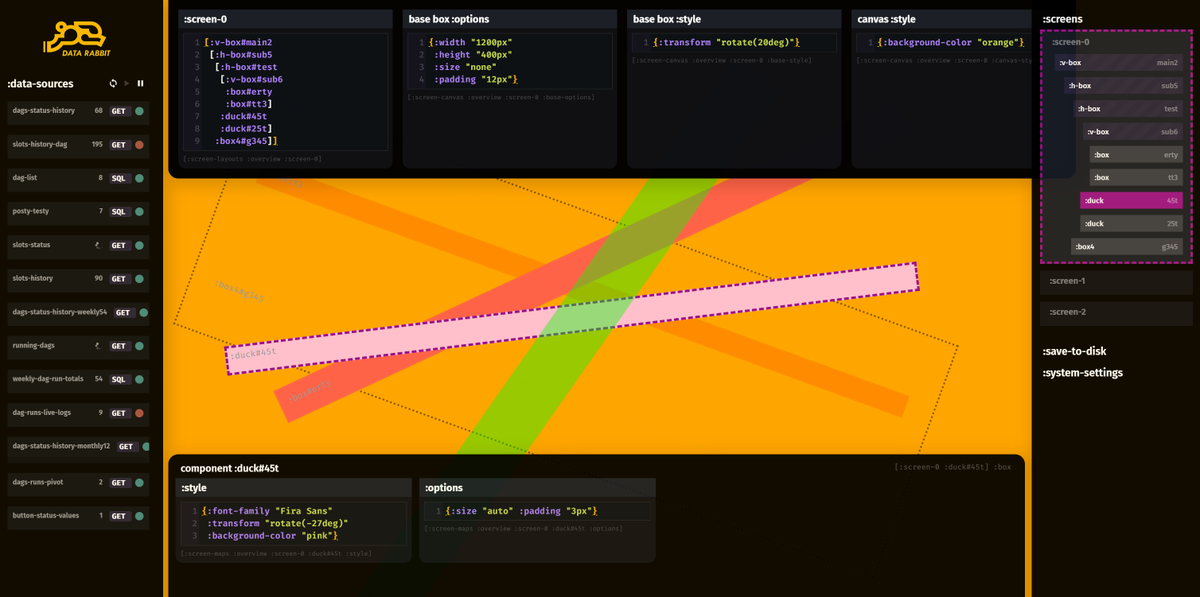1200x597 pixels.
Task: Select the :h-box test tree row
Action: click(1128, 108)
